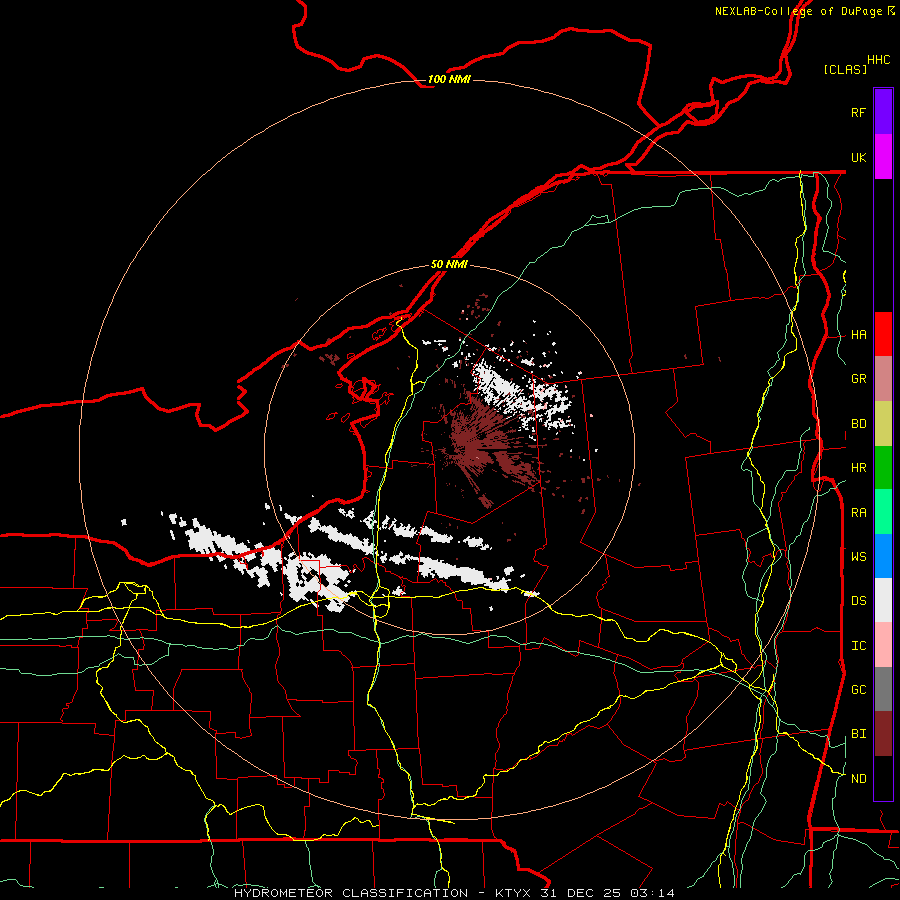The height and width of the screenshot is (900, 900).
Task: Click the BI legend label
Action: (x=859, y=734)
